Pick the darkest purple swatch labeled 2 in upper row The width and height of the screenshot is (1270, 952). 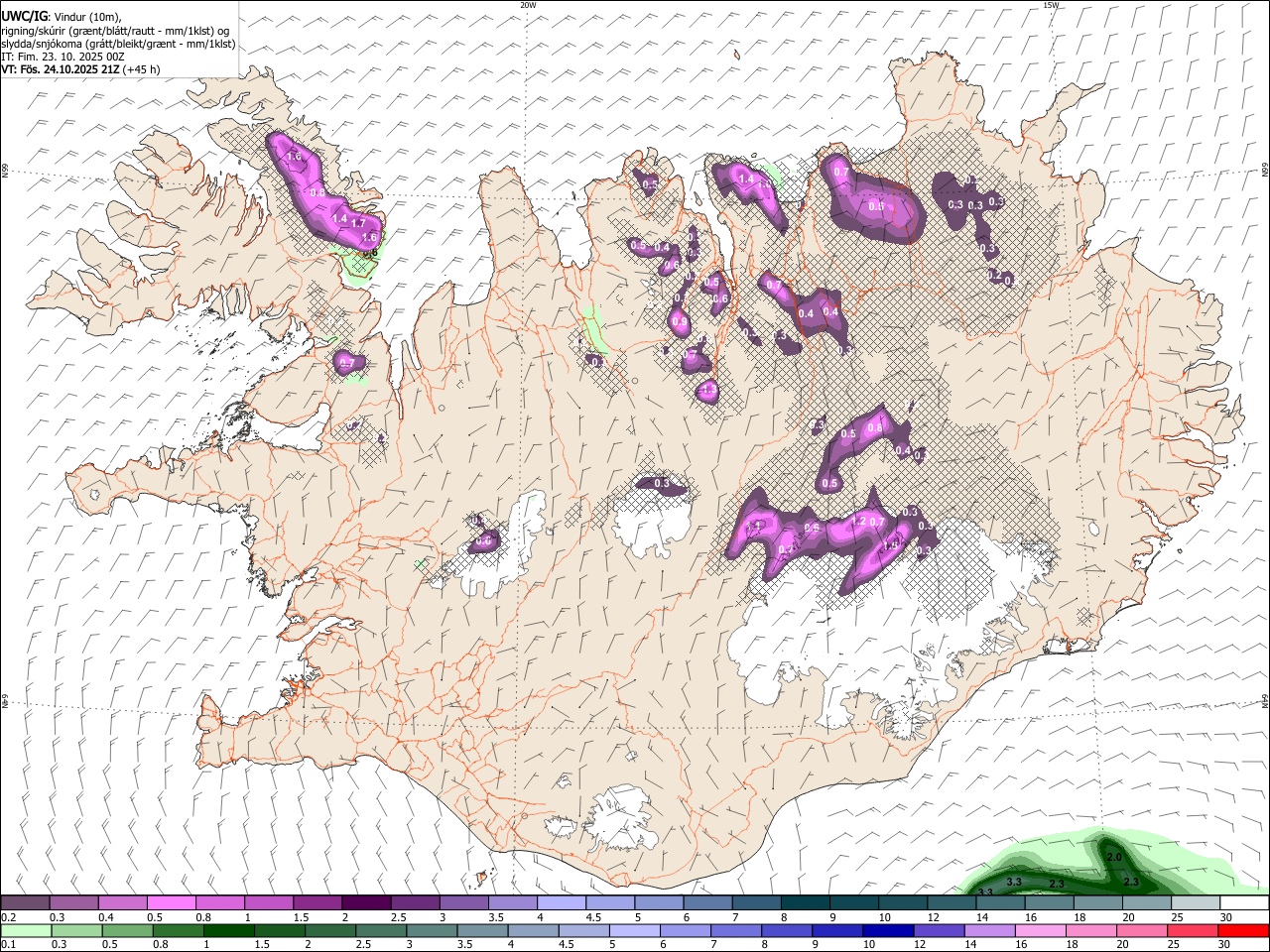pos(365,903)
